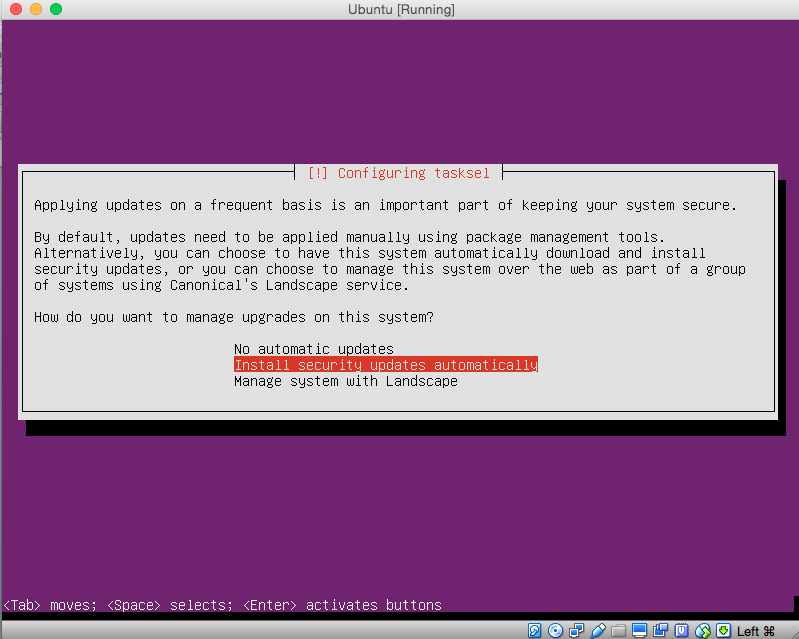This screenshot has height=639, width=799.
Task: Click the CPU chip status icon
Action: (681, 631)
